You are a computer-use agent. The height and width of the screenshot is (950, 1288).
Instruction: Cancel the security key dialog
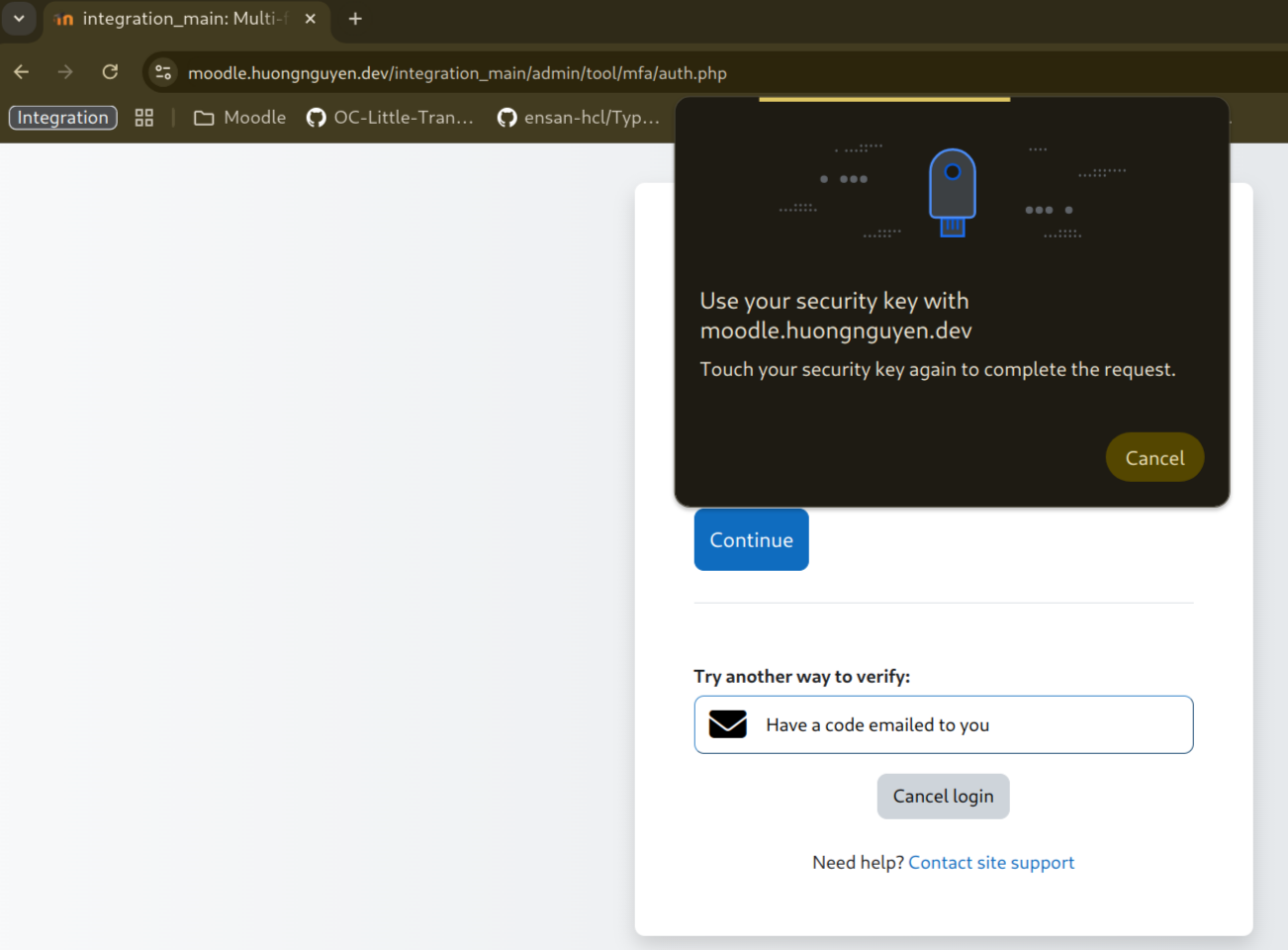1154,457
